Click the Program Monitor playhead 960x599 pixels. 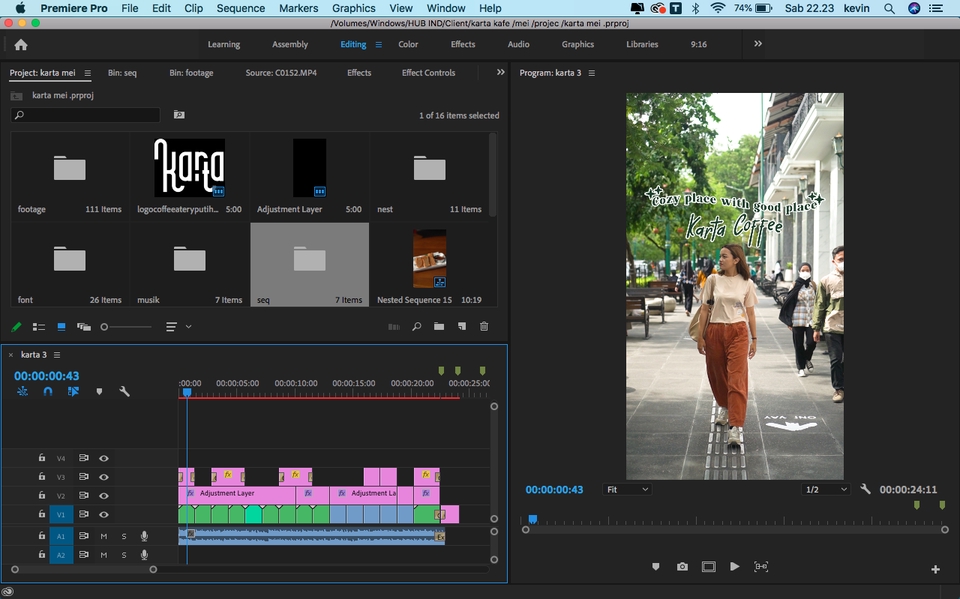533,519
